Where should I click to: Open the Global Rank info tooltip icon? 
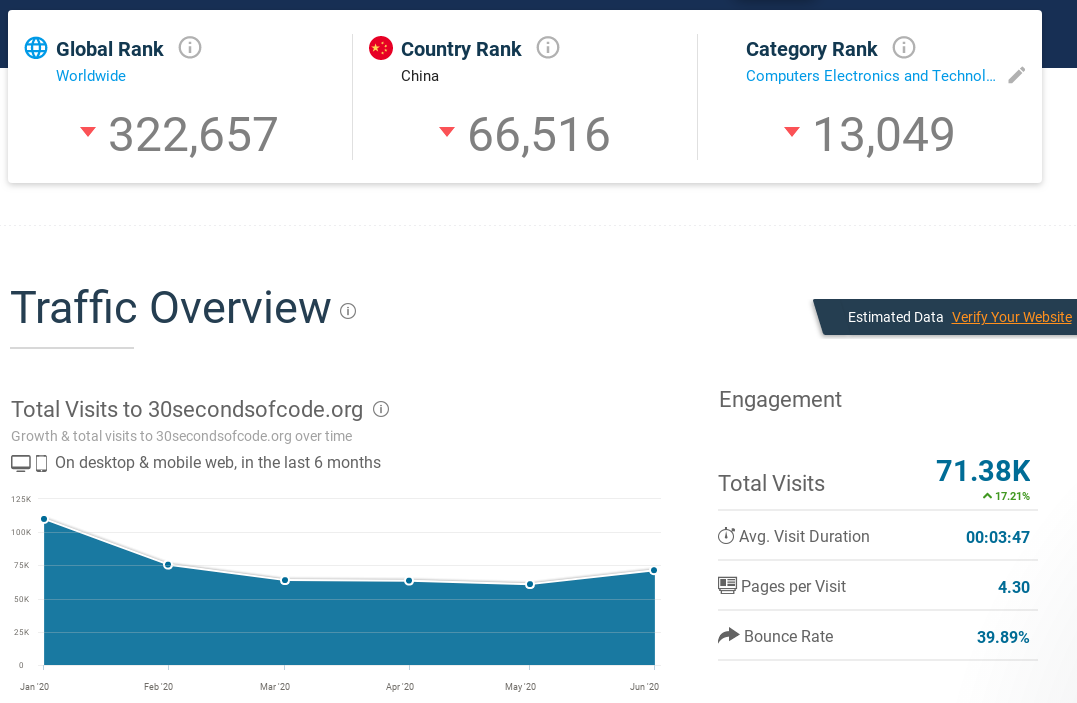point(190,47)
